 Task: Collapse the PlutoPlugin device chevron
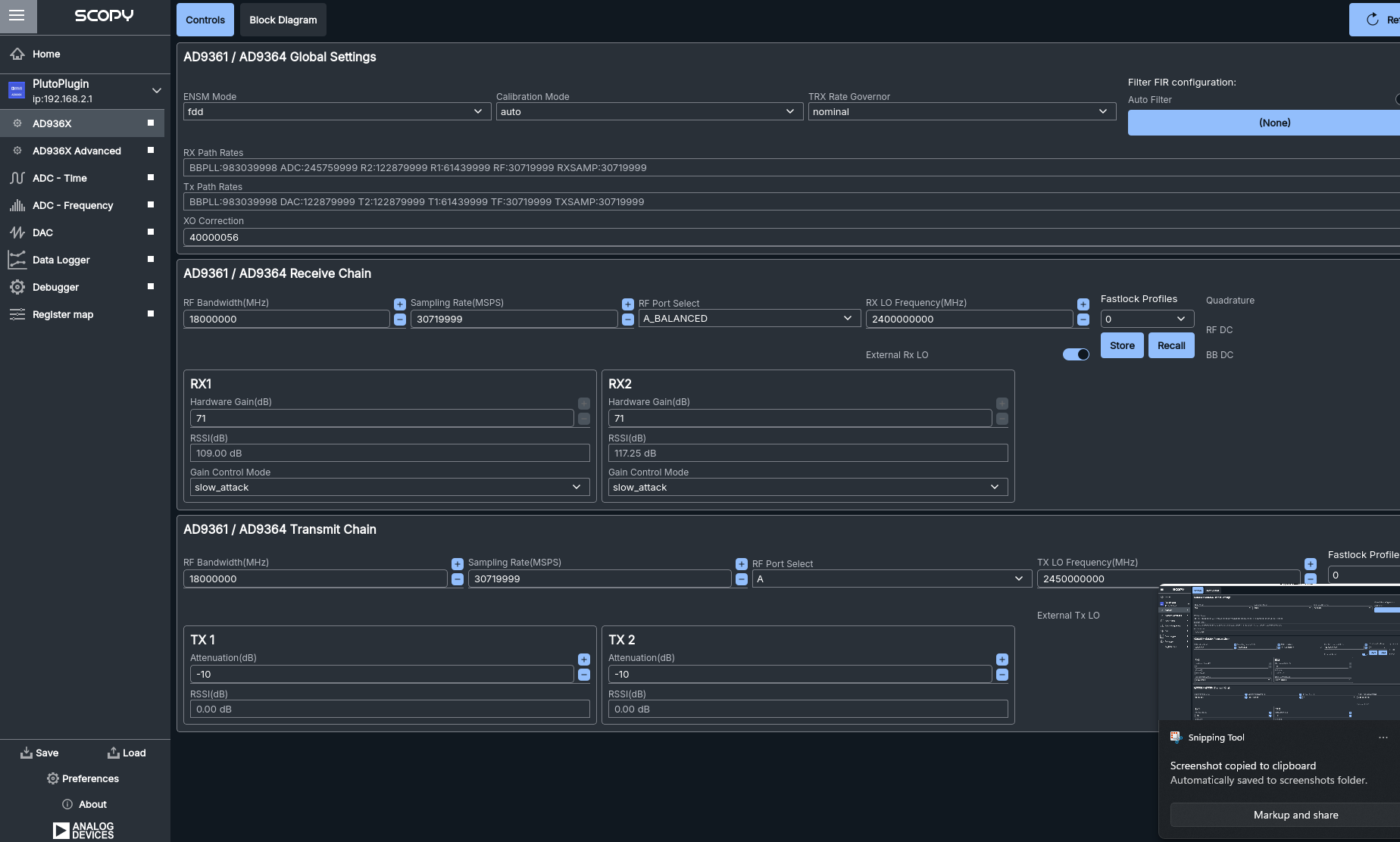(x=157, y=90)
